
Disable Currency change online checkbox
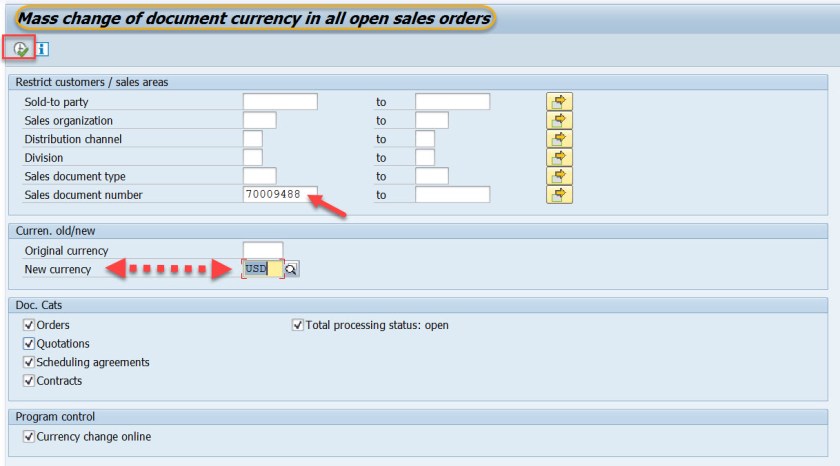point(29,437)
